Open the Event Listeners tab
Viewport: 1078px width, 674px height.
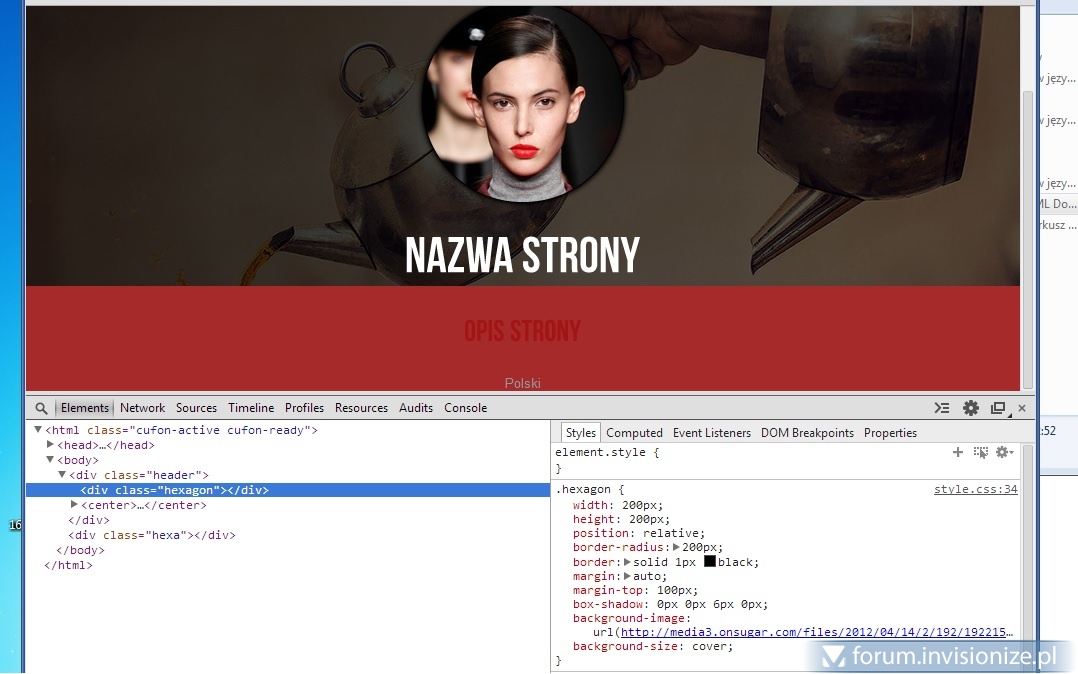coord(711,433)
